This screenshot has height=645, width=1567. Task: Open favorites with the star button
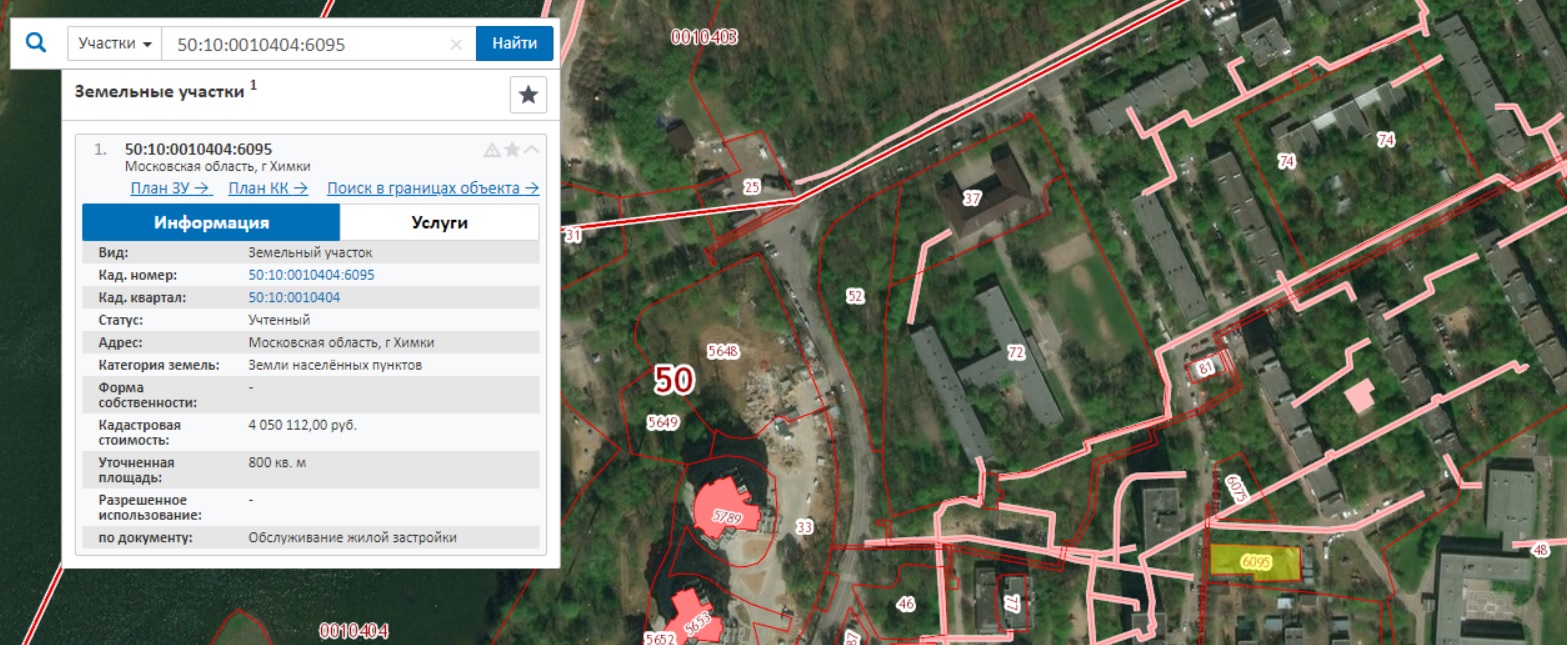528,95
